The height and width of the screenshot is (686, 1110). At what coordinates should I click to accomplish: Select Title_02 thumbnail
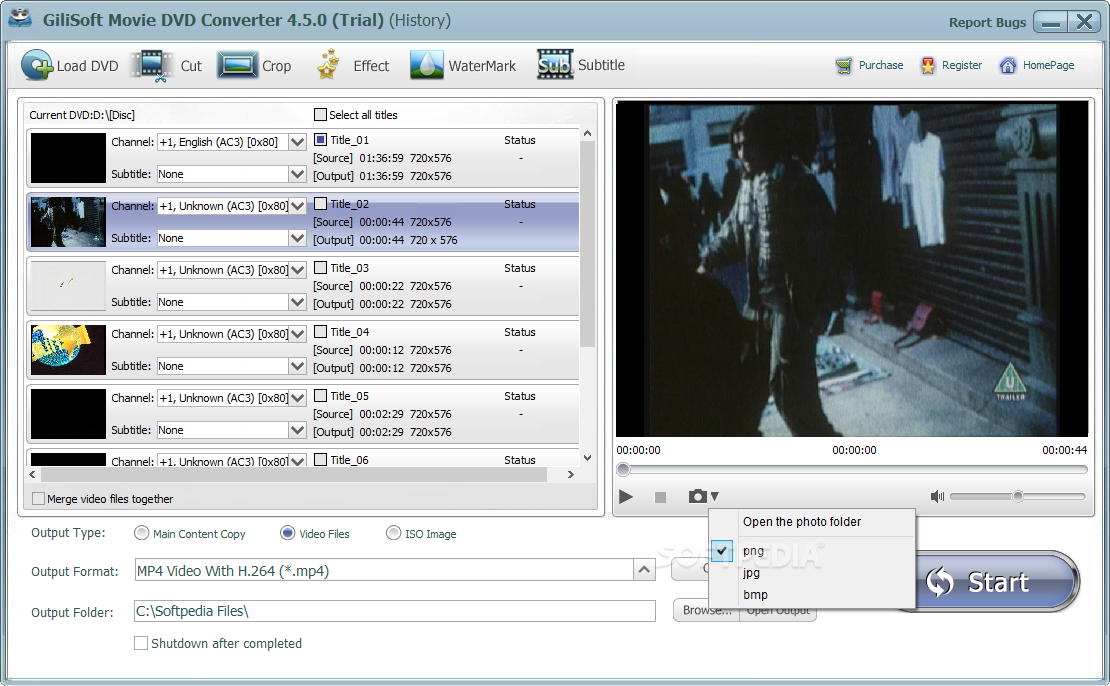(68, 222)
